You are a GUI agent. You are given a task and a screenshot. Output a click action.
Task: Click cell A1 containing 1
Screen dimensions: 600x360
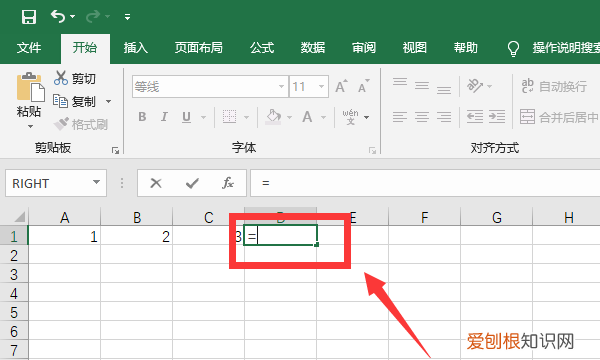(65, 236)
